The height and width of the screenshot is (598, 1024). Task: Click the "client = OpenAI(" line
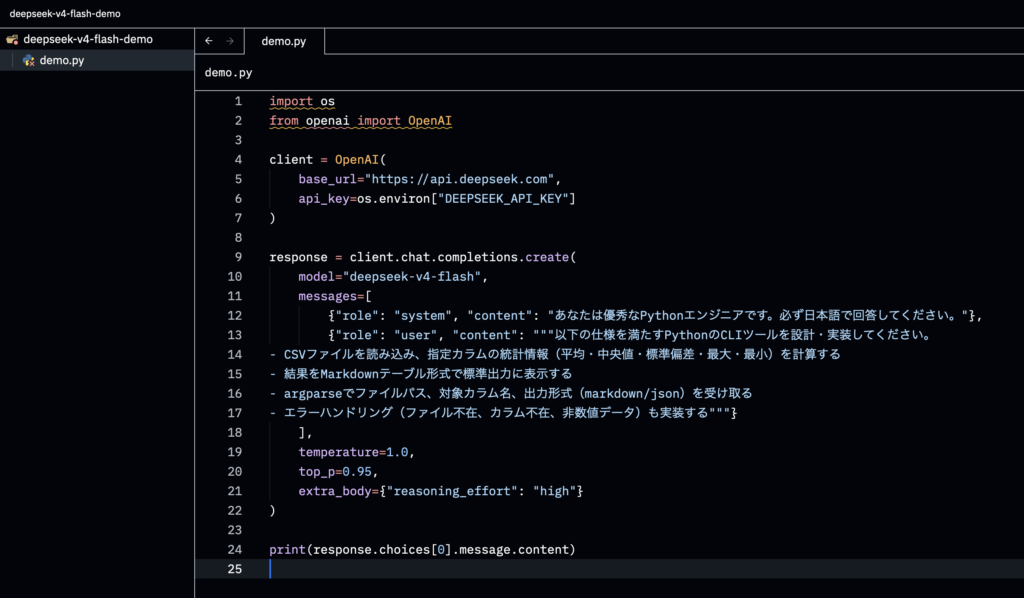[x=328, y=159]
